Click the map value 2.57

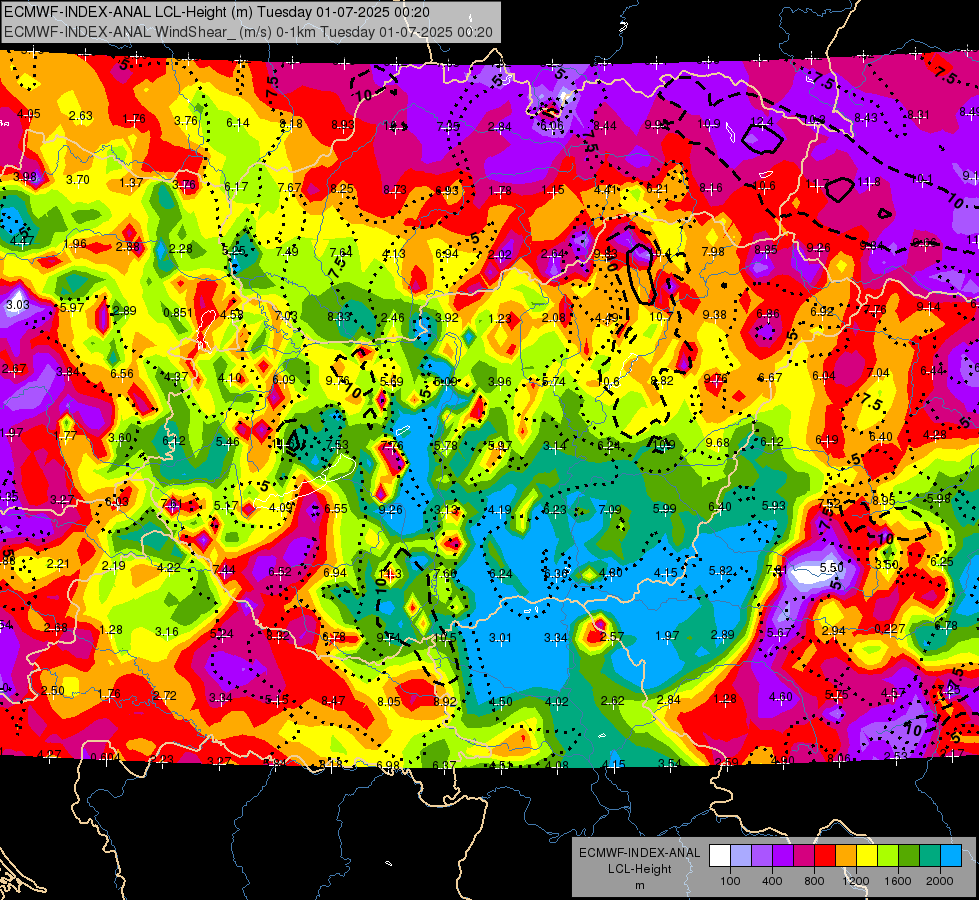[611, 636]
